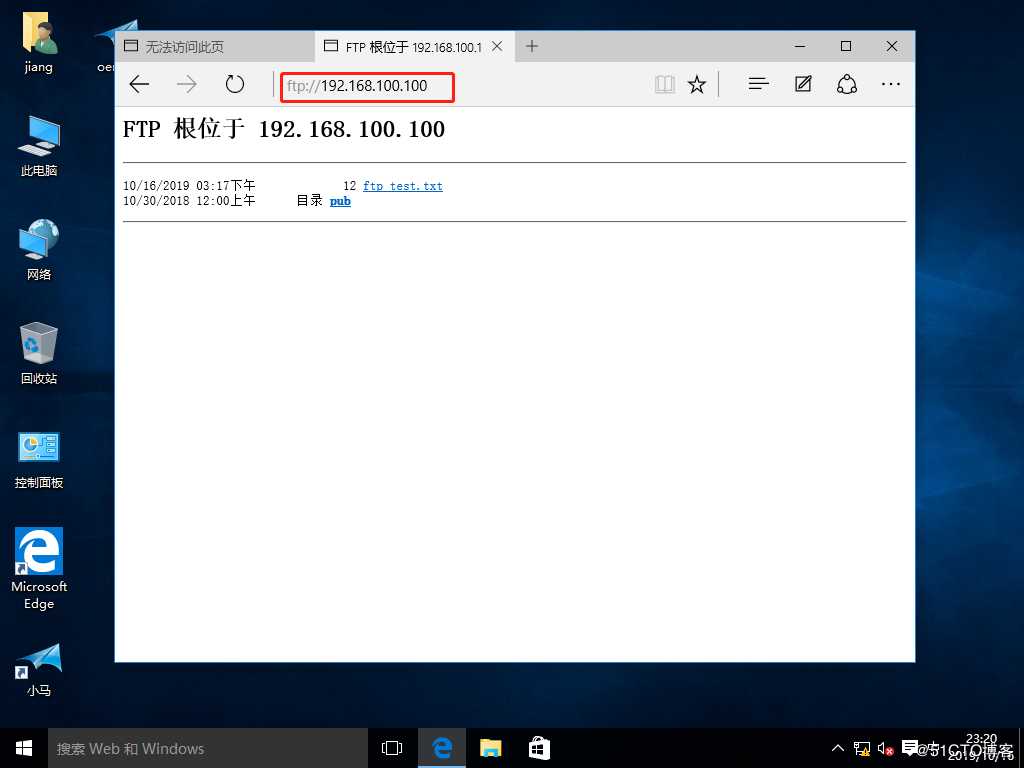Image resolution: width=1024 pixels, height=768 pixels.
Task: Open the pub directory link
Action: pyautogui.click(x=340, y=201)
